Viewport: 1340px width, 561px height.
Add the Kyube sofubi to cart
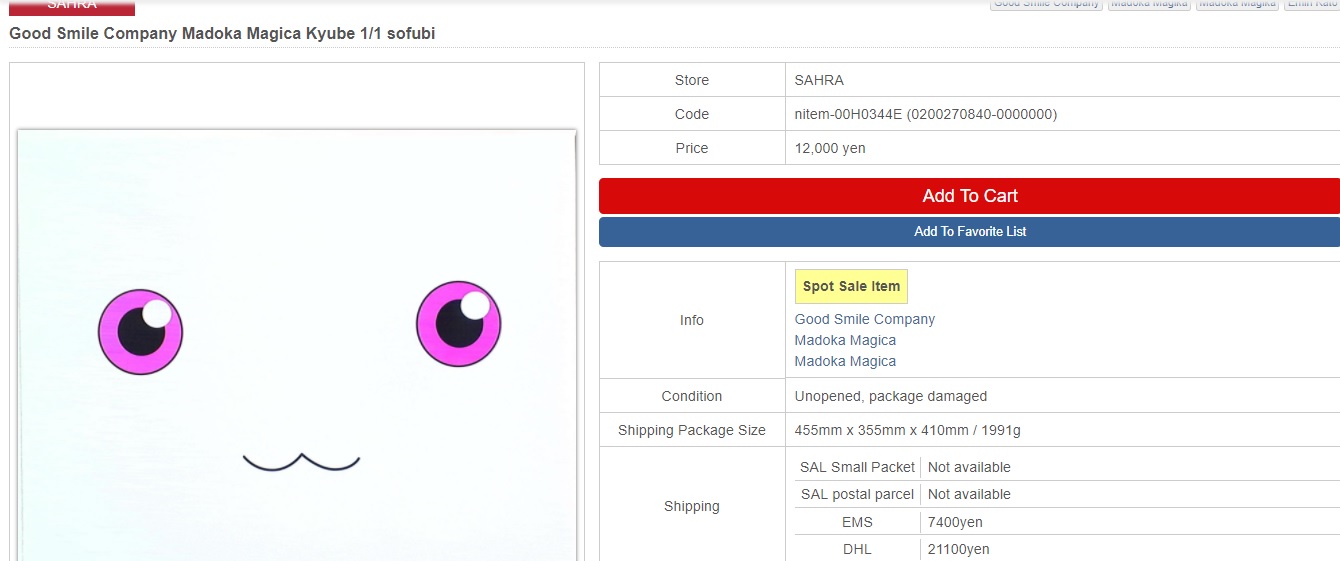(969, 196)
